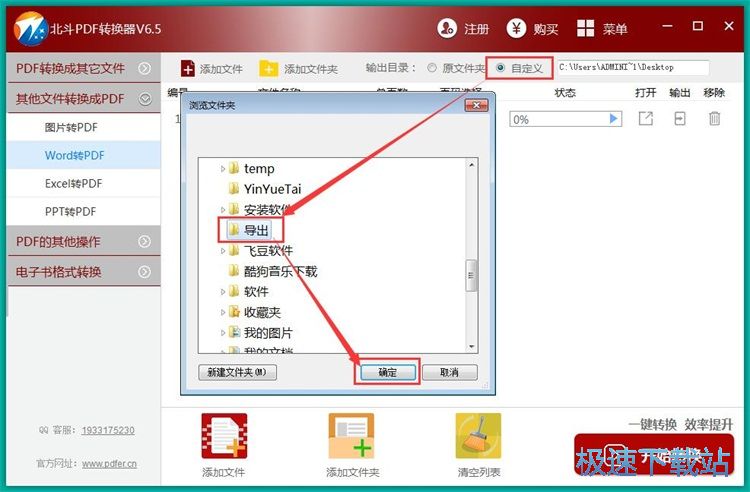Viewport: 750px width, 492px height.
Task: Click 添加文件夹 text in top toolbar
Action: click(x=311, y=69)
